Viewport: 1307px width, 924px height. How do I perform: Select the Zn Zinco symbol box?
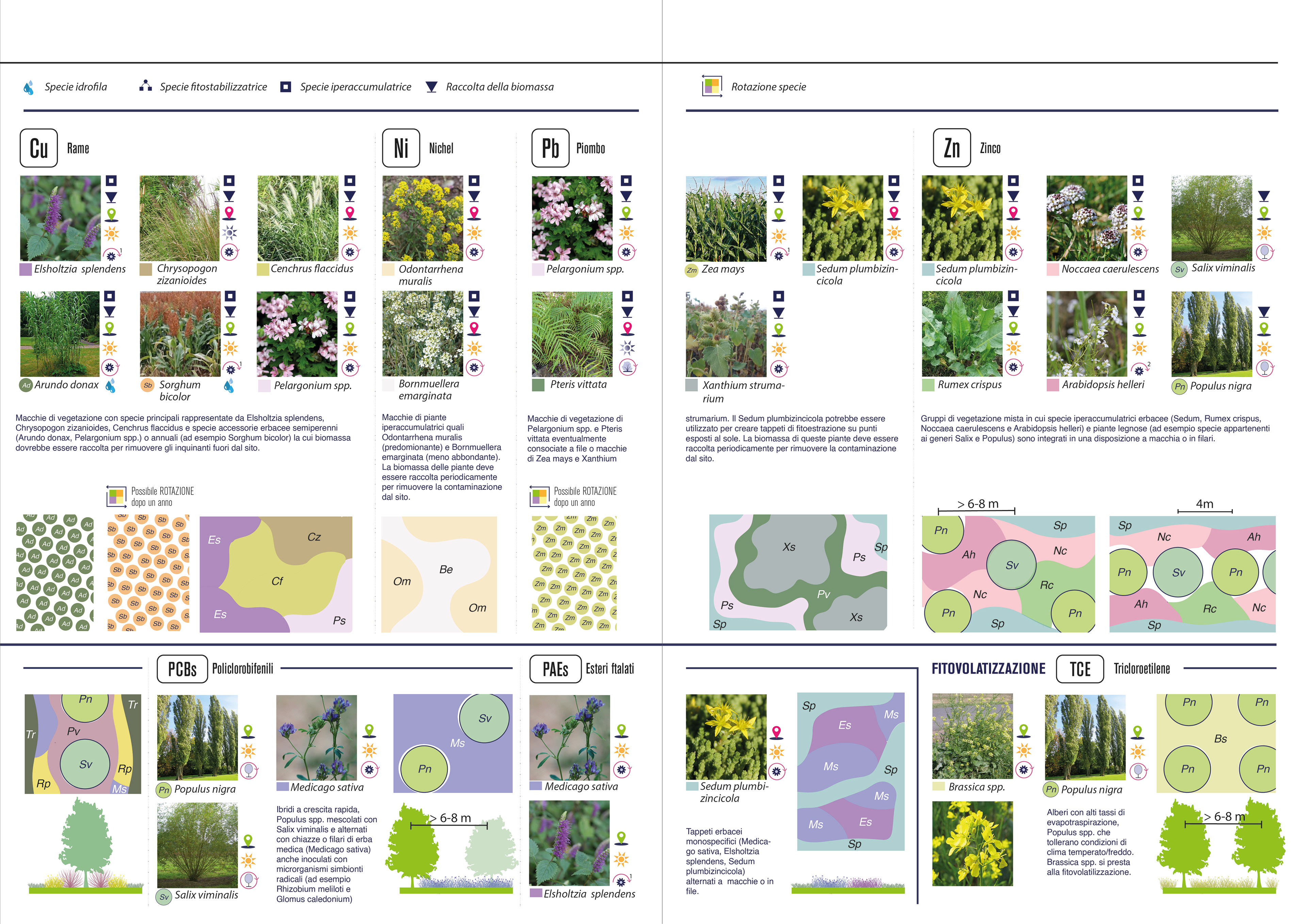[952, 148]
